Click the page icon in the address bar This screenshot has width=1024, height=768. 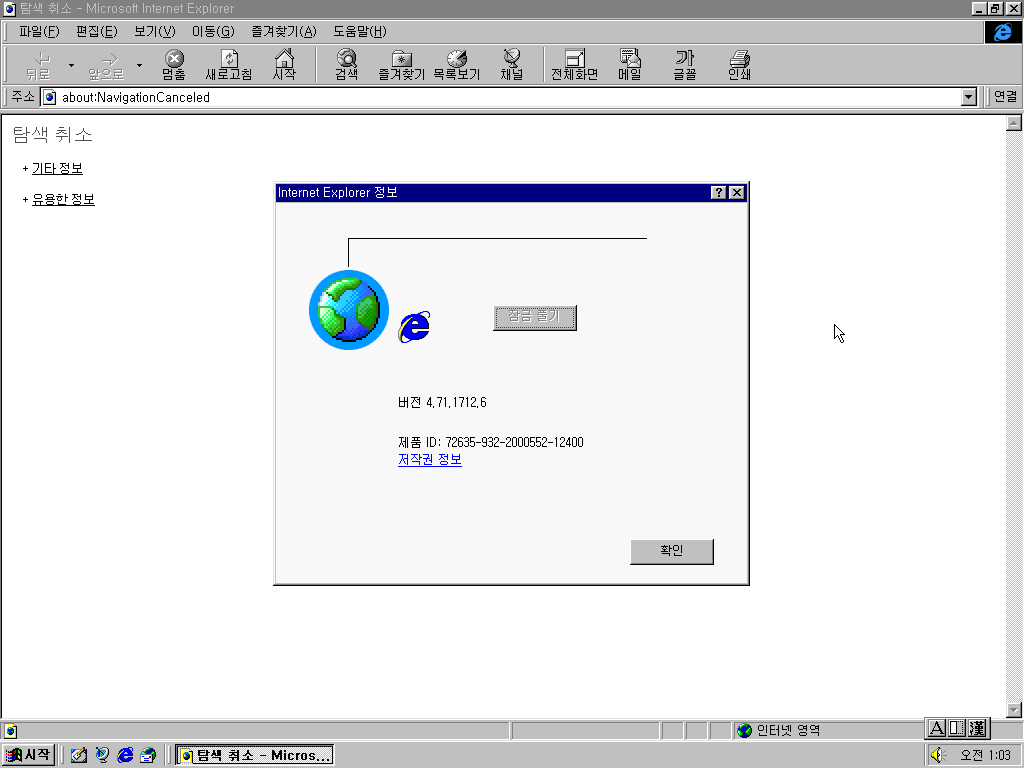pos(50,97)
